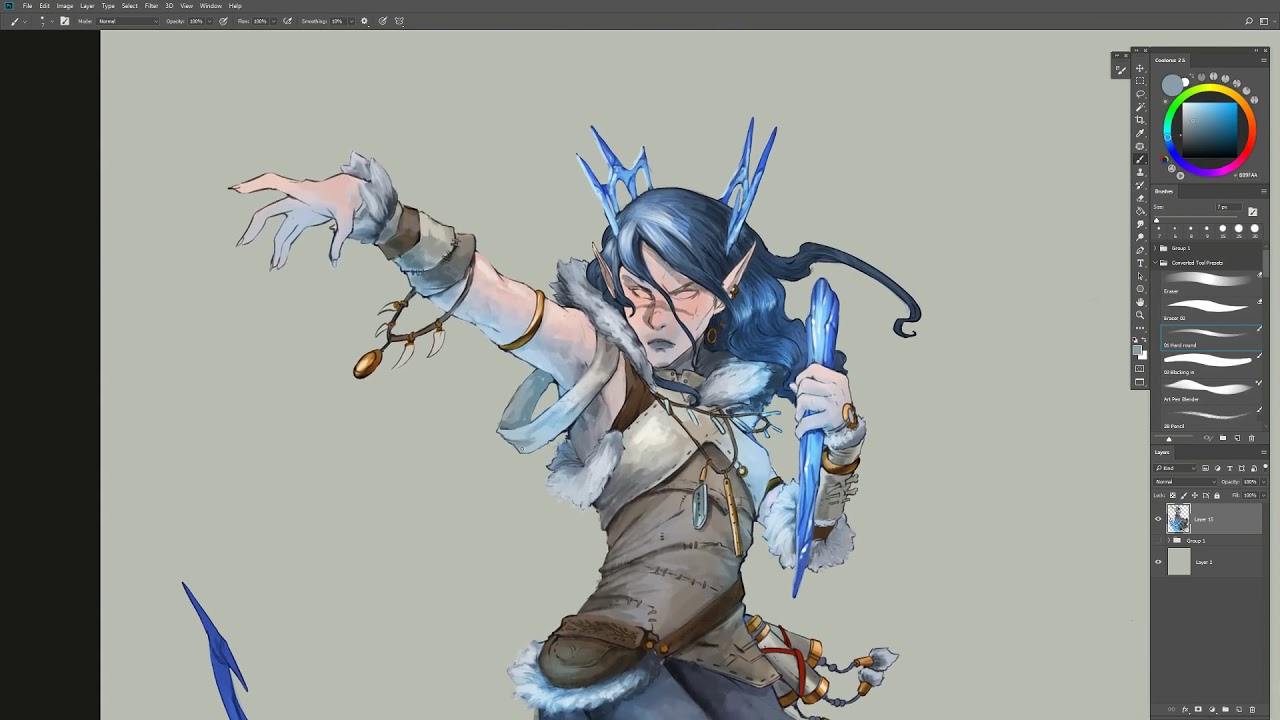Select the Layers panel tab
Screen dimensions: 1280x720
coord(1162,452)
